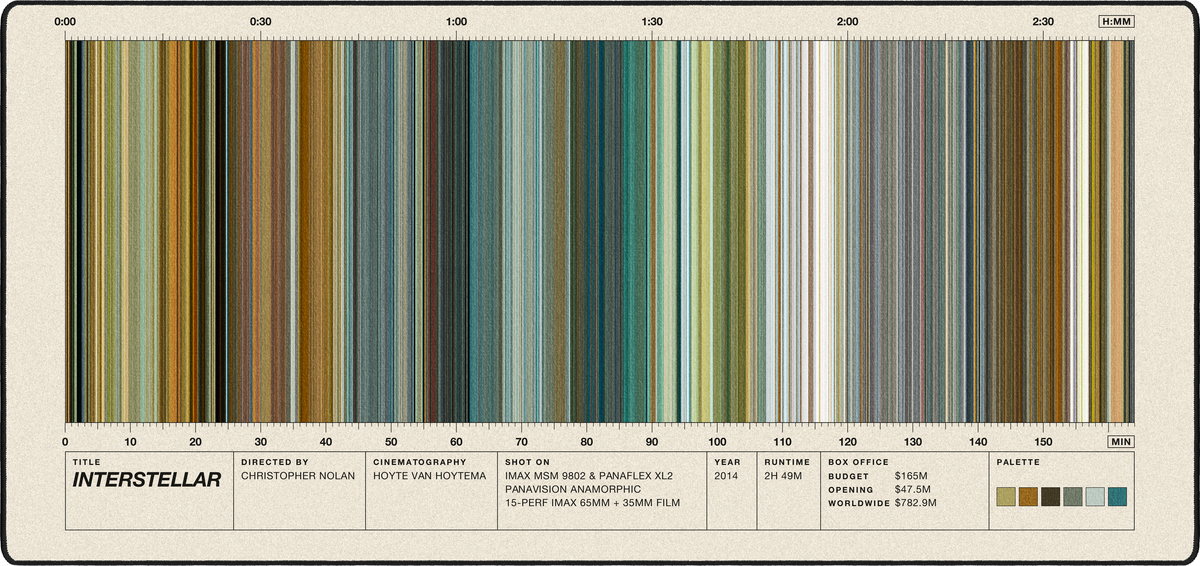Select the 2H 49M runtime value
Screen dimensions: 1200x566
783,476
